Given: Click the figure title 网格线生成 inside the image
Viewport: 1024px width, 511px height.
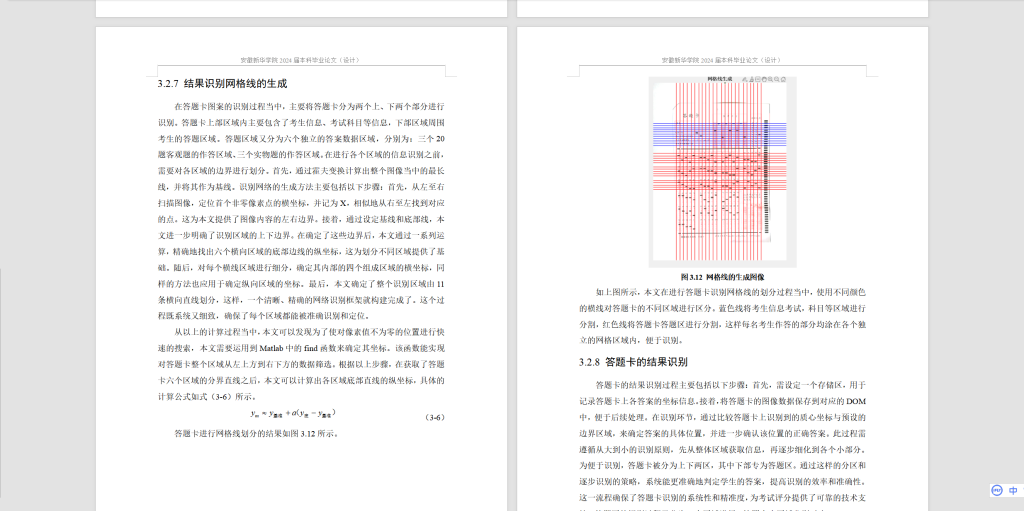Looking at the screenshot, I should click(x=720, y=79).
